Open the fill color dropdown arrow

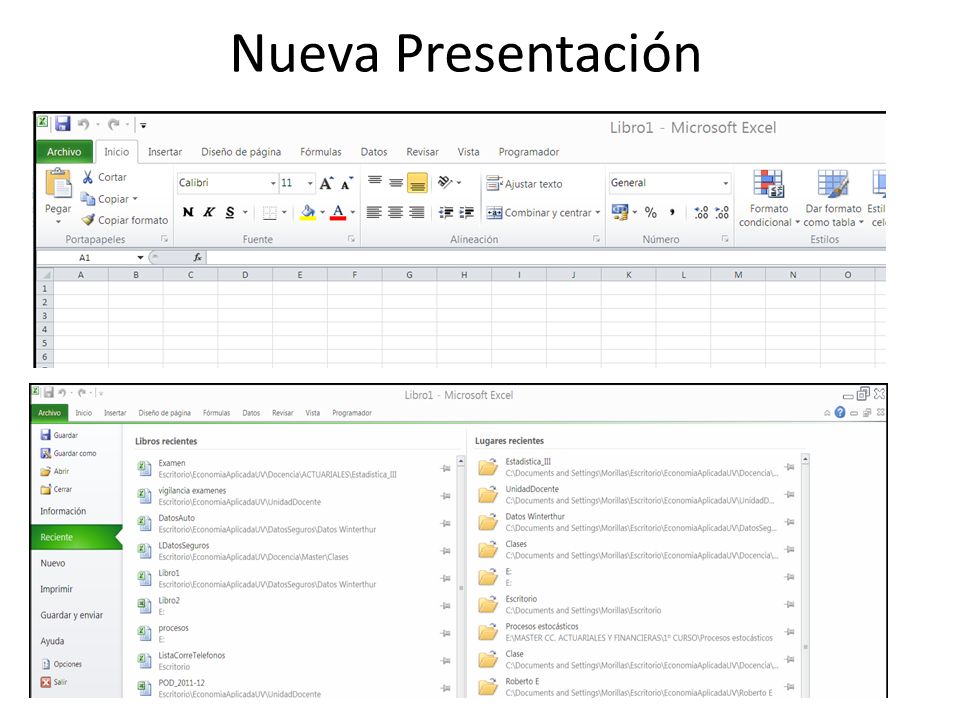(322, 212)
